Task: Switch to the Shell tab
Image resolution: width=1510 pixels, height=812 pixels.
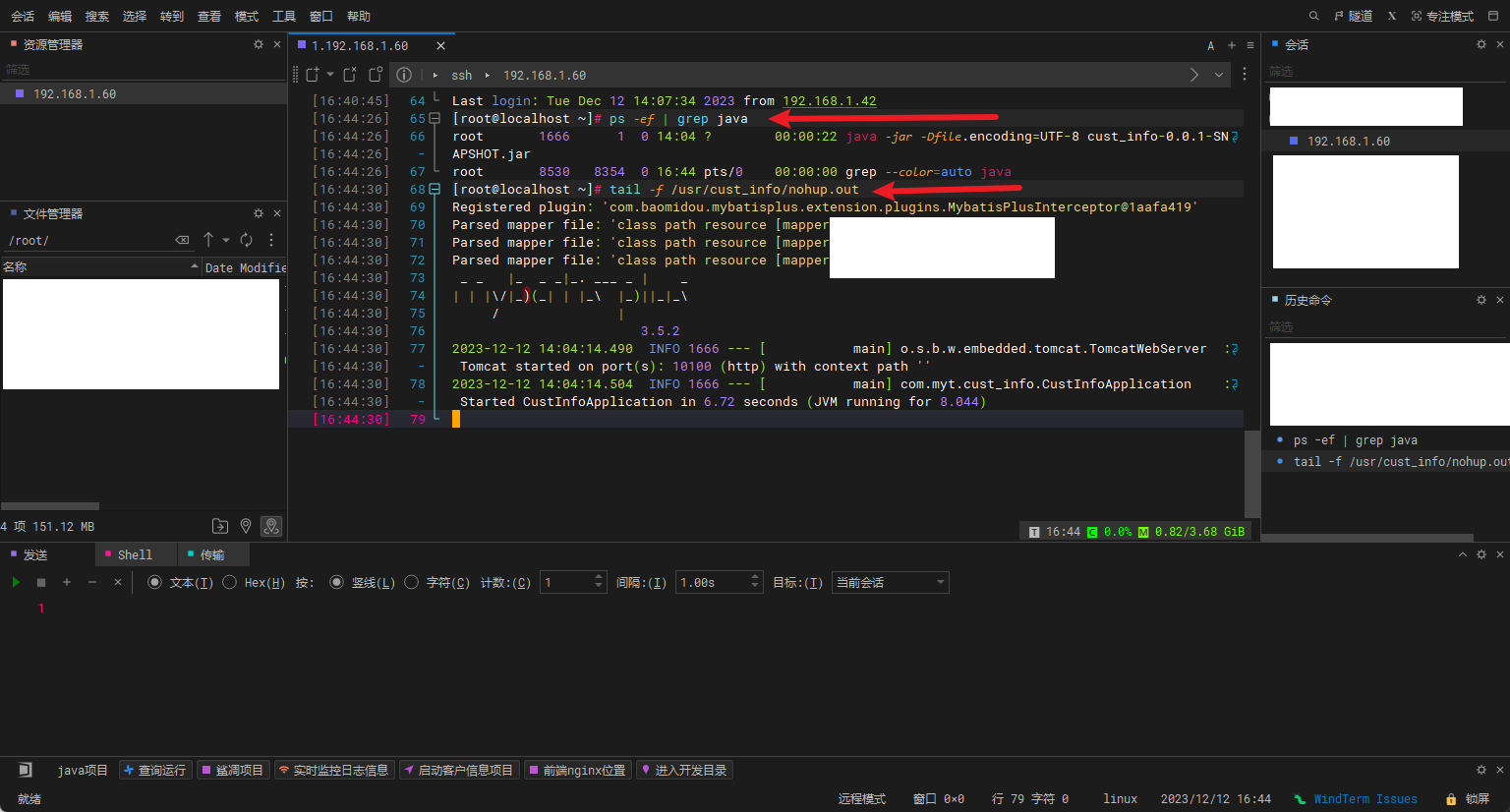Action: click(135, 555)
